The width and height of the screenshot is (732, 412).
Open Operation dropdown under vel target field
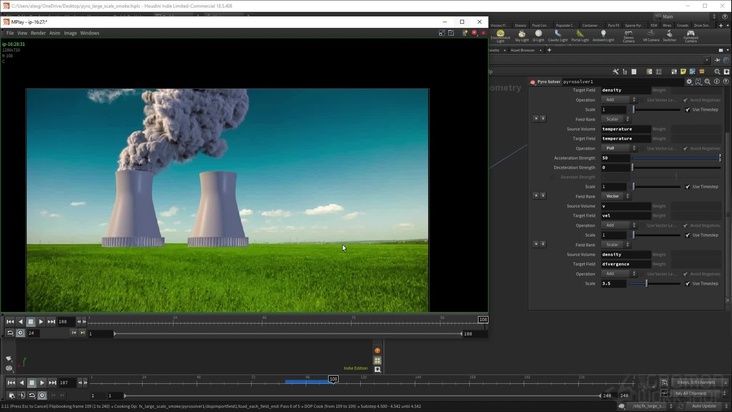click(x=619, y=225)
